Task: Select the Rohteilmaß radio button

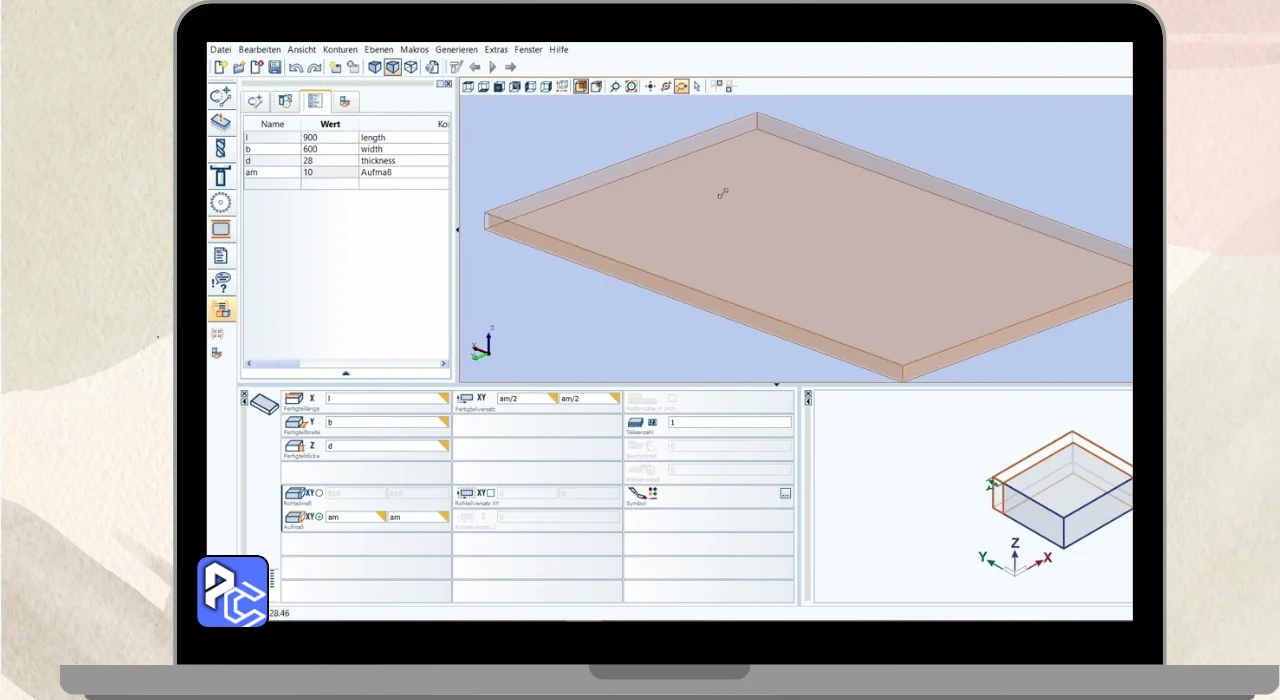Action: [x=319, y=493]
